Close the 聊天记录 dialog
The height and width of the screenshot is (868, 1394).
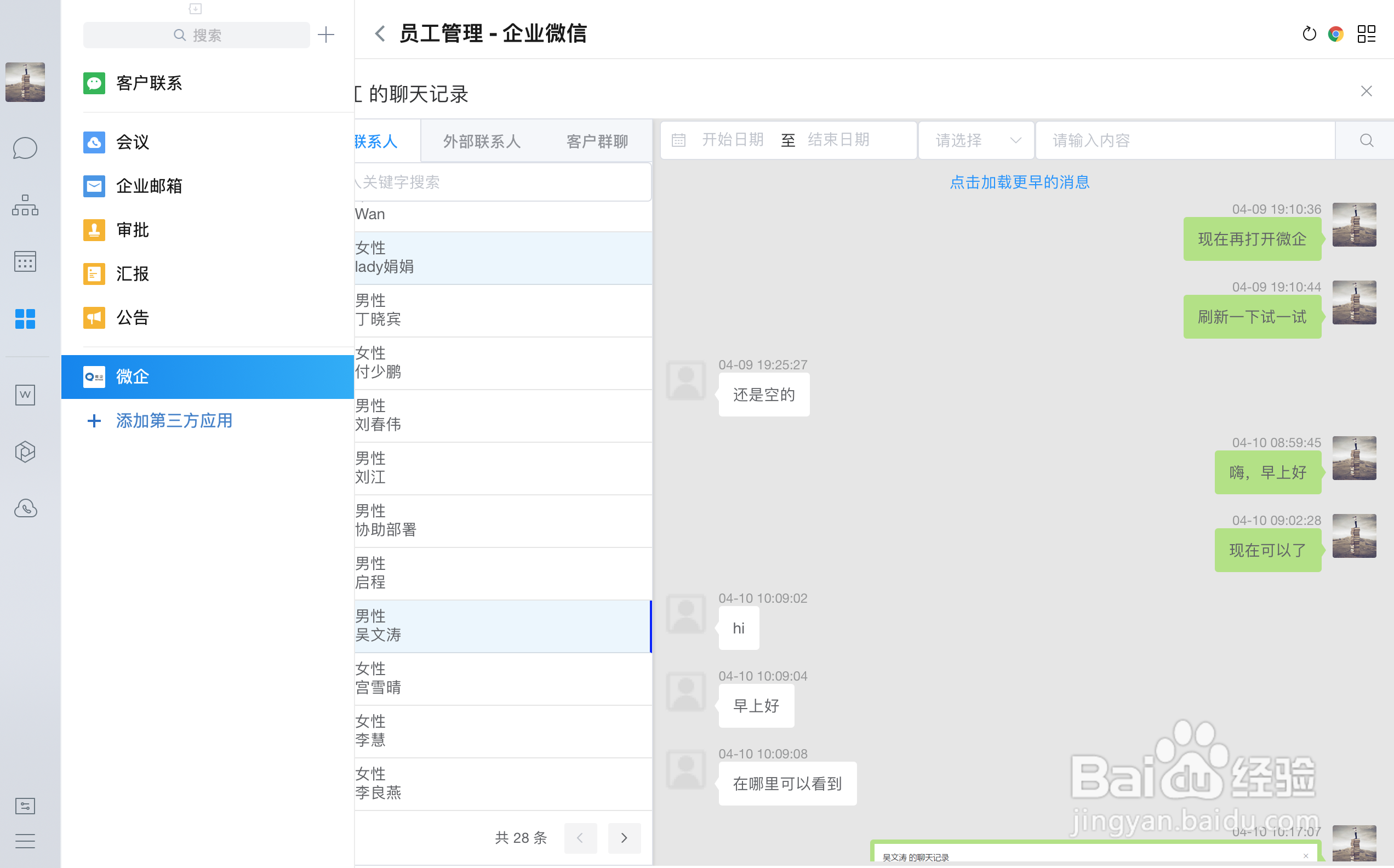(1367, 92)
